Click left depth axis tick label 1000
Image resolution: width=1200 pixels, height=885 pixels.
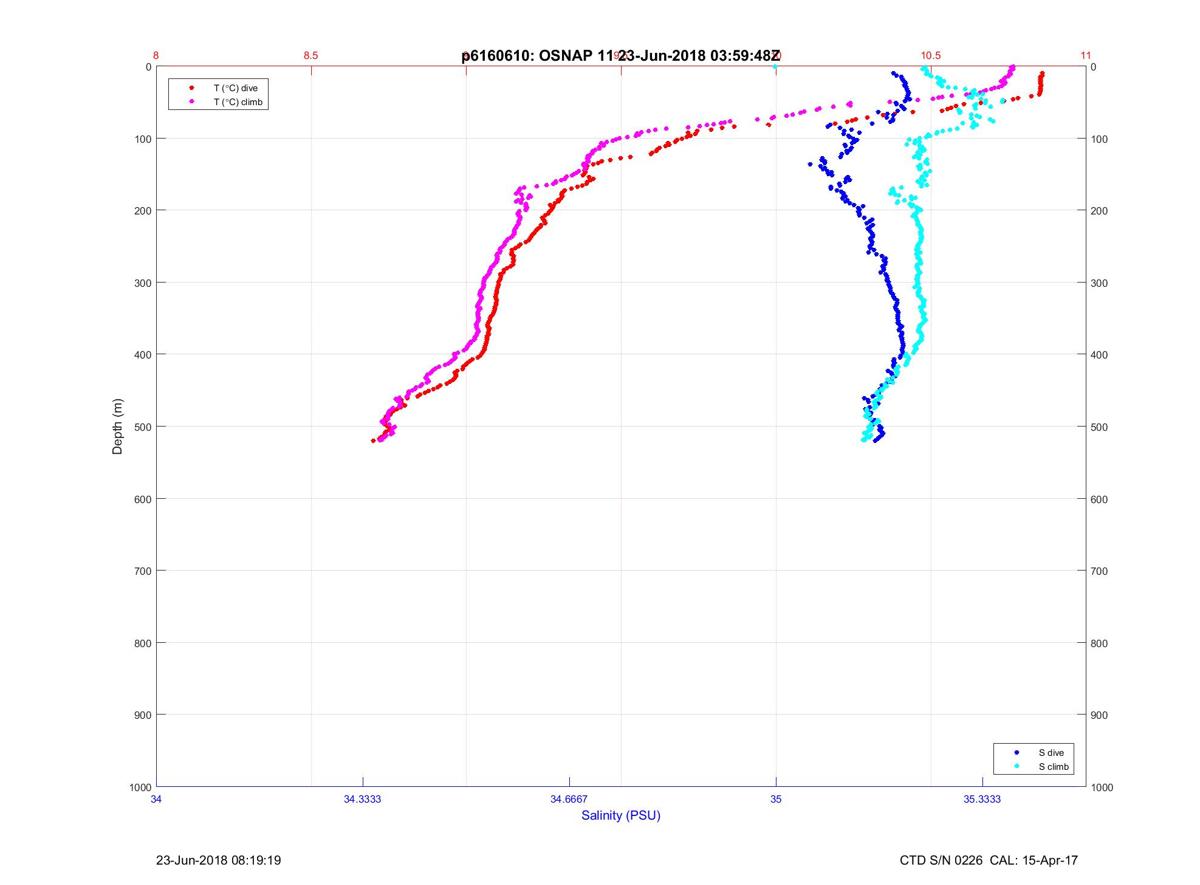(139, 787)
